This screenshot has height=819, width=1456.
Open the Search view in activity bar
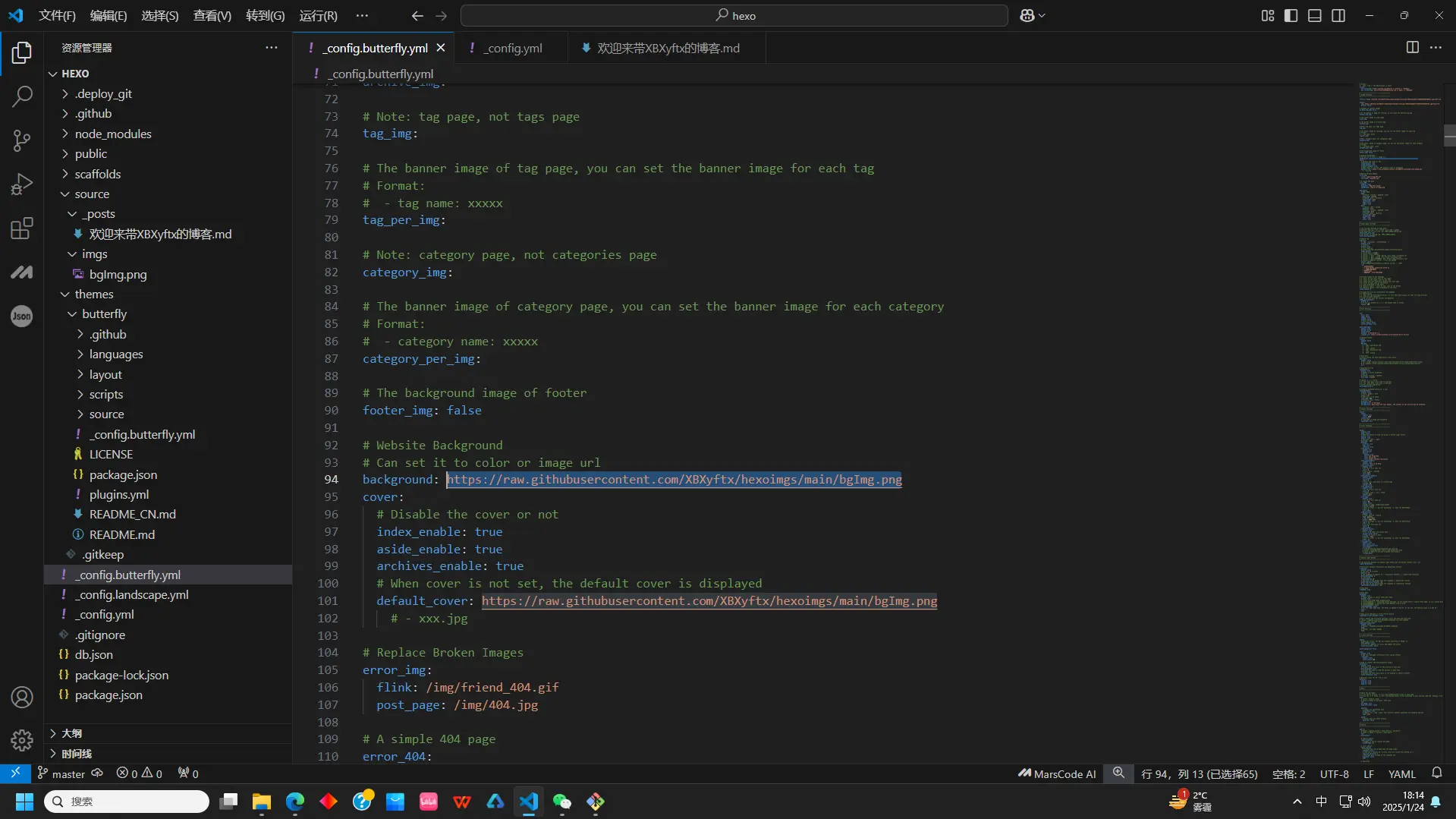tap(22, 96)
